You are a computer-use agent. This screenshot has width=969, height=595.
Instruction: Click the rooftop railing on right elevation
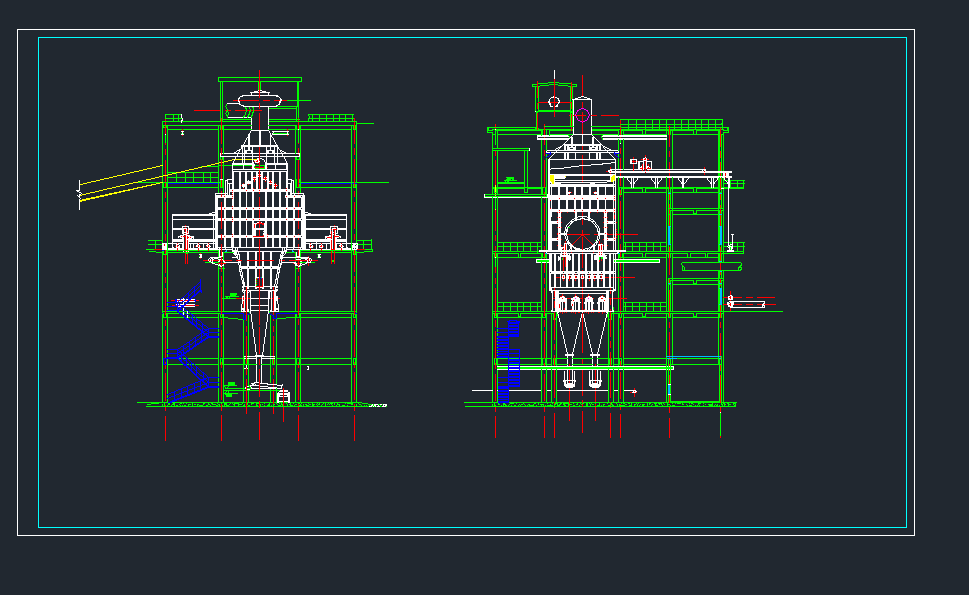coord(670,124)
